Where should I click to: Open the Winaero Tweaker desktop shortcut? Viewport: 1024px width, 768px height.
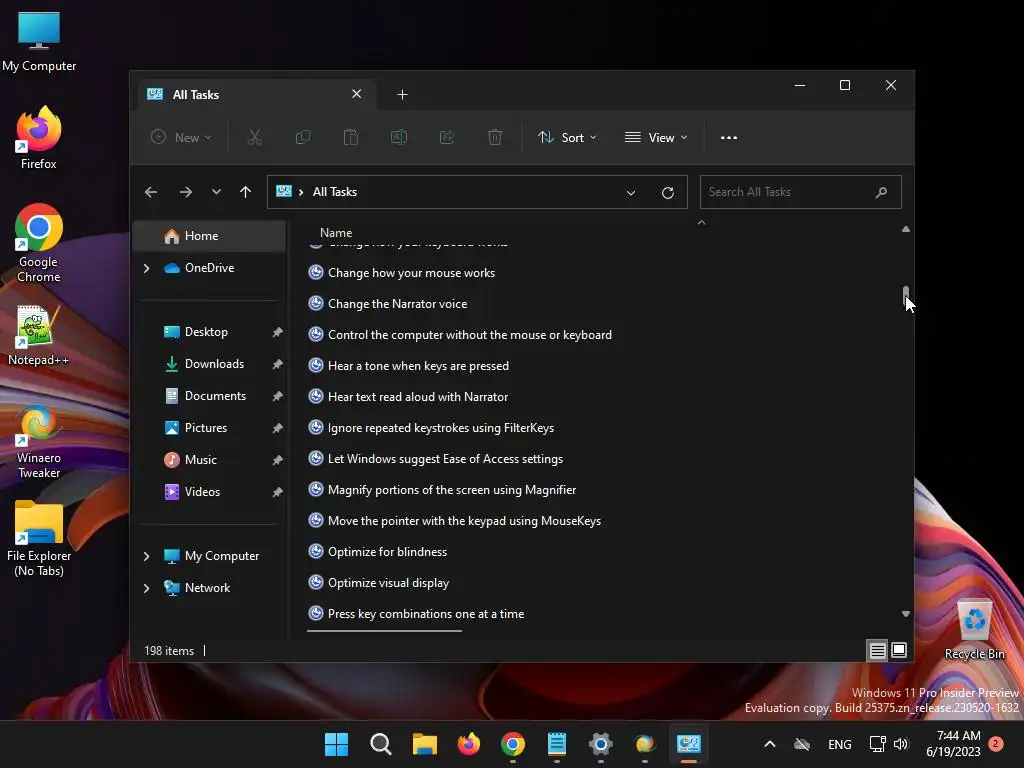[39, 442]
